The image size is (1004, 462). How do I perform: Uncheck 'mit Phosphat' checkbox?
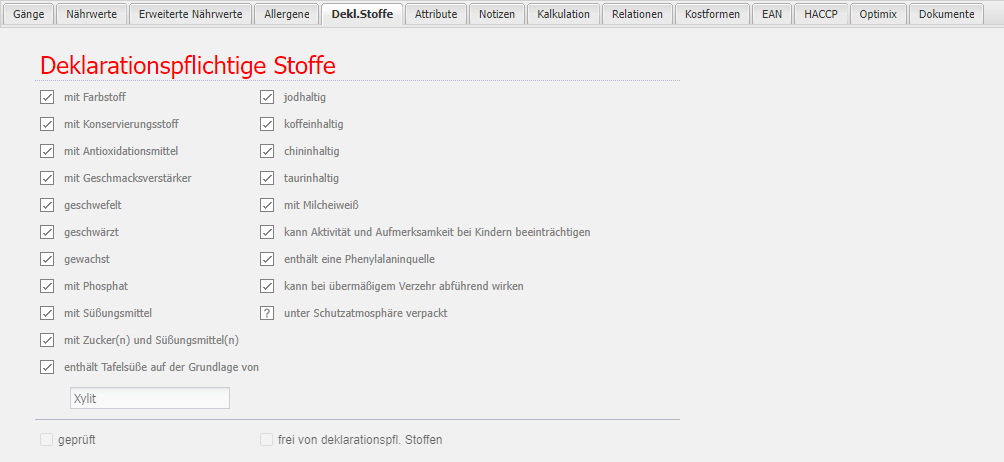[x=47, y=286]
